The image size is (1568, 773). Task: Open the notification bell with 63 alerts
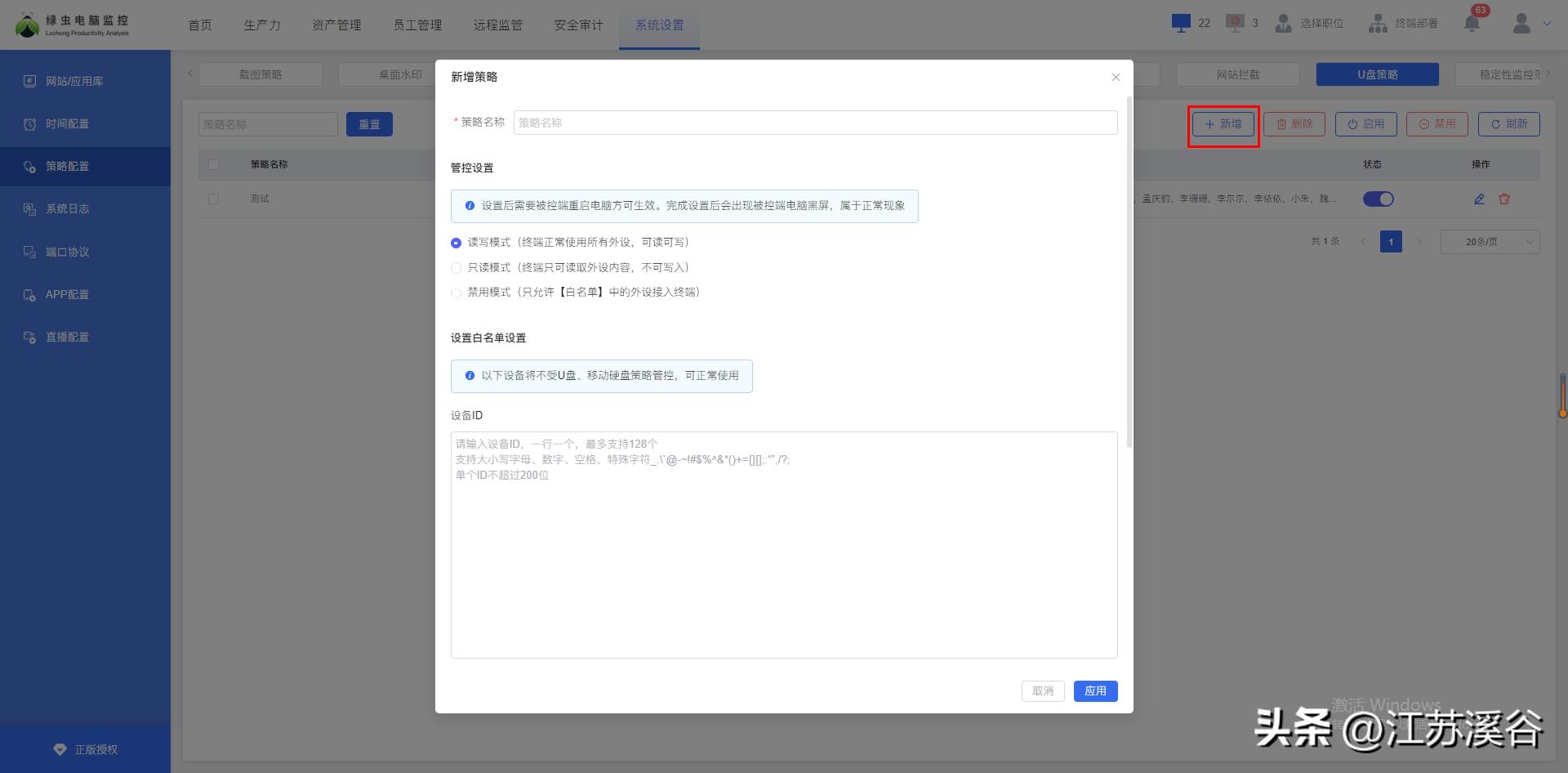click(x=1473, y=23)
